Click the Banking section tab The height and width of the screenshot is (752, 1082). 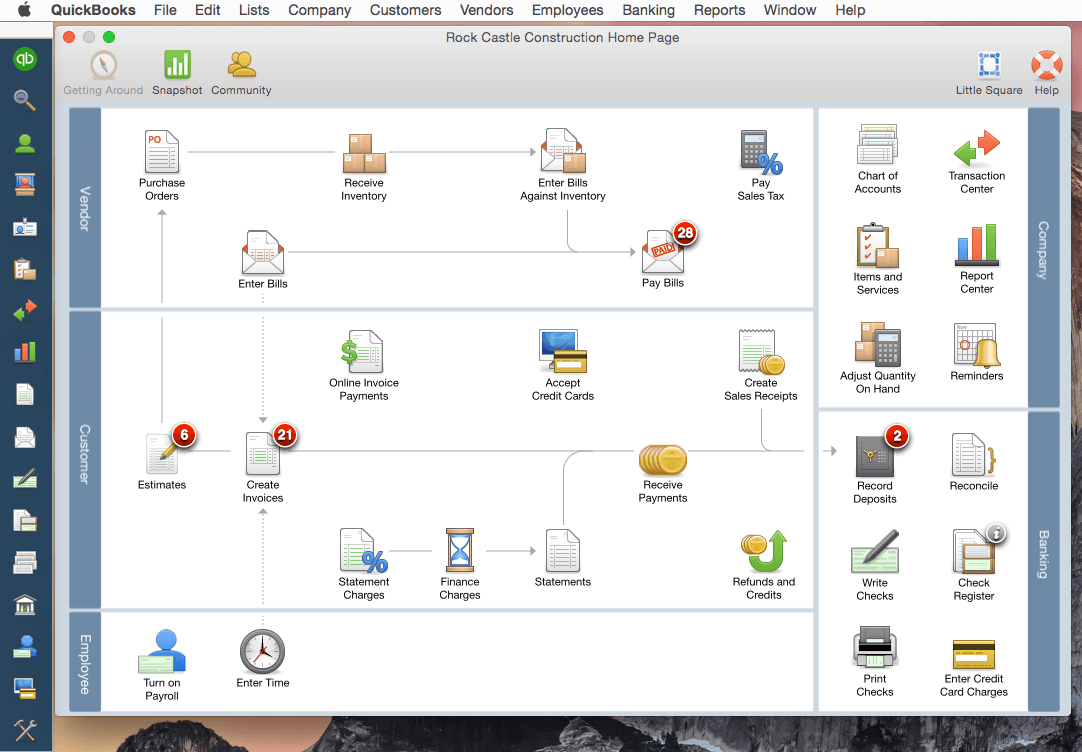click(x=1043, y=560)
